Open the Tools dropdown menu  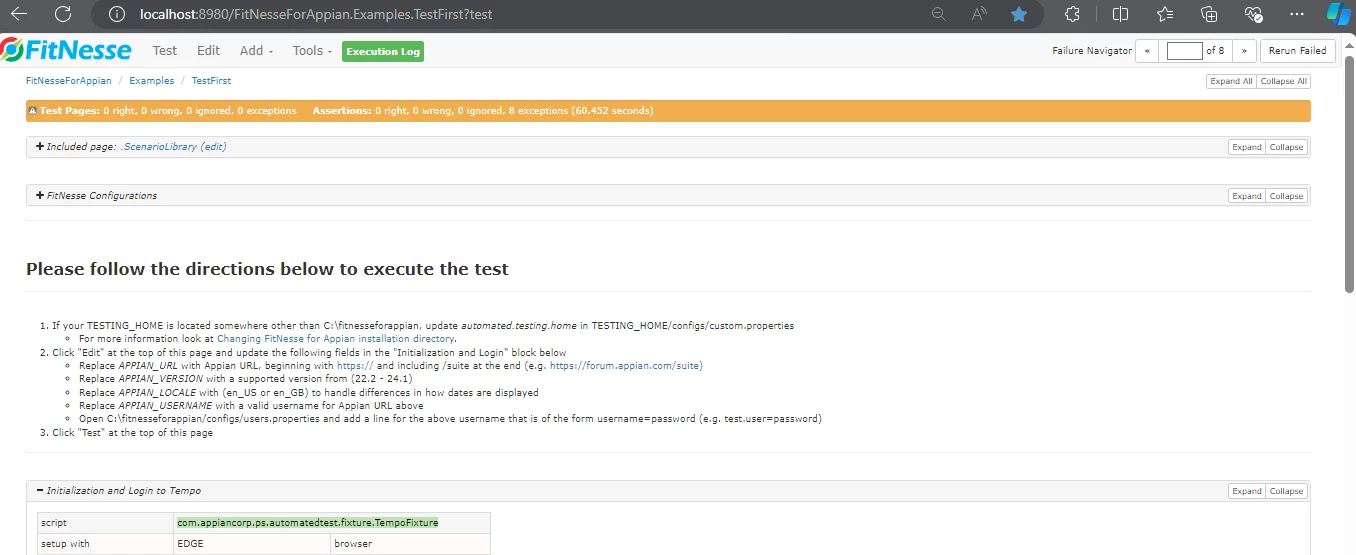click(x=312, y=51)
